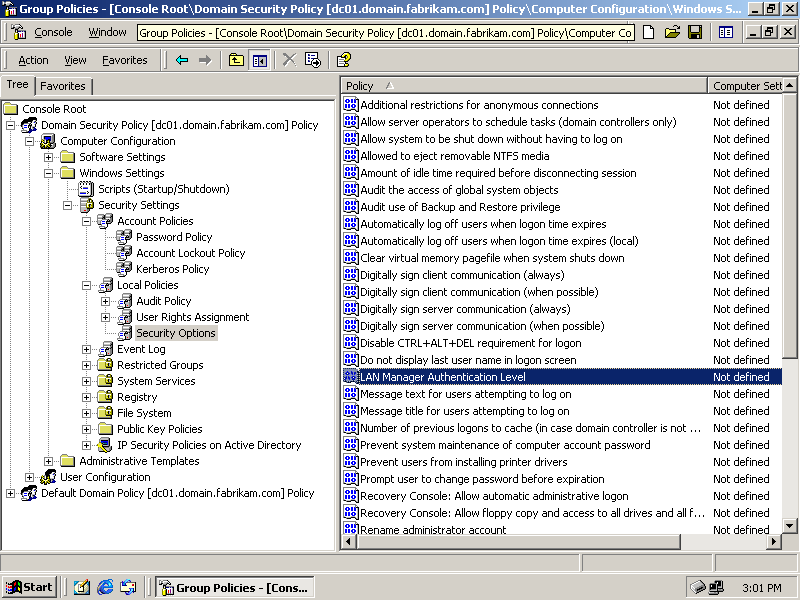Click the Export List toolbar icon

tap(313, 60)
